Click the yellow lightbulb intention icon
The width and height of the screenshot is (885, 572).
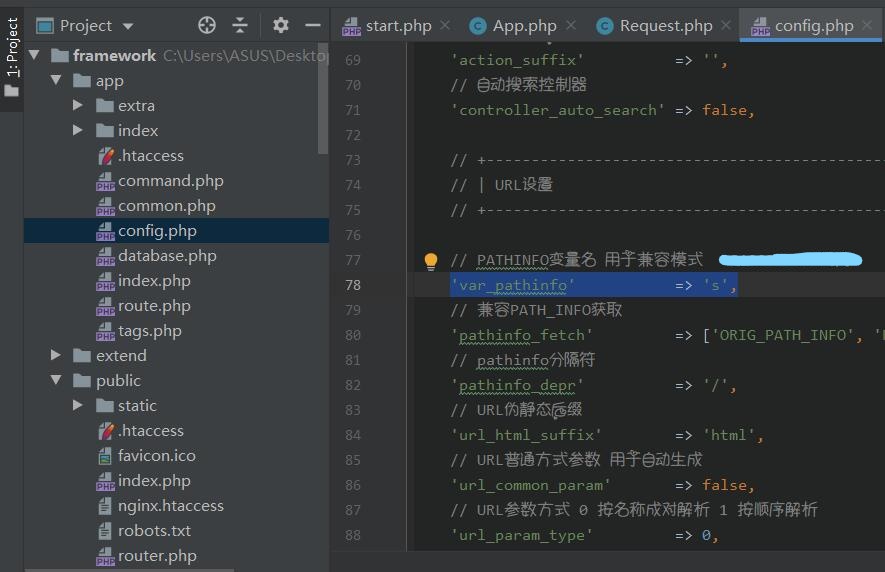431,260
